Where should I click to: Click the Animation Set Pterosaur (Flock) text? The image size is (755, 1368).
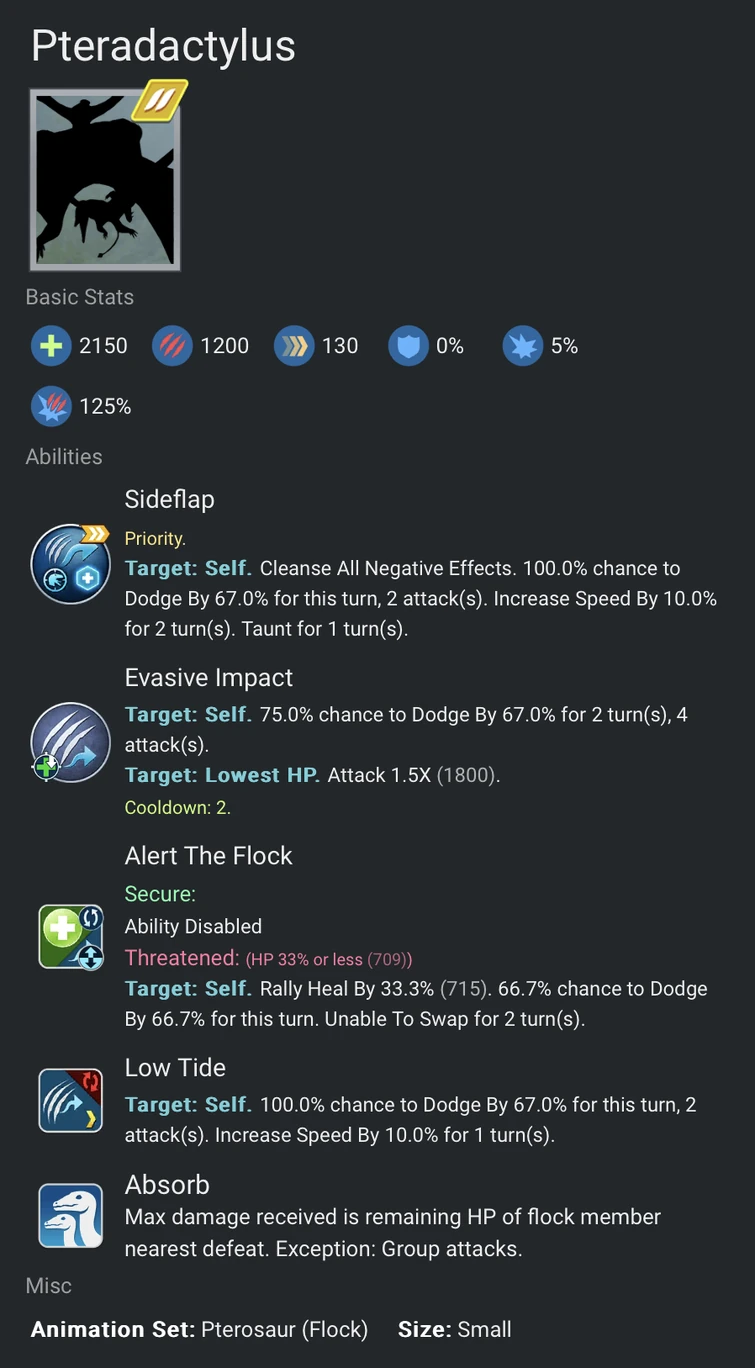[199, 1329]
